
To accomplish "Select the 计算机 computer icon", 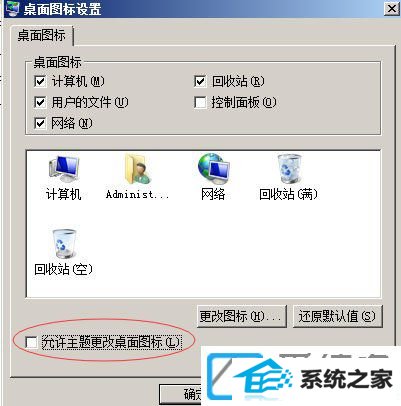I will click(63, 168).
